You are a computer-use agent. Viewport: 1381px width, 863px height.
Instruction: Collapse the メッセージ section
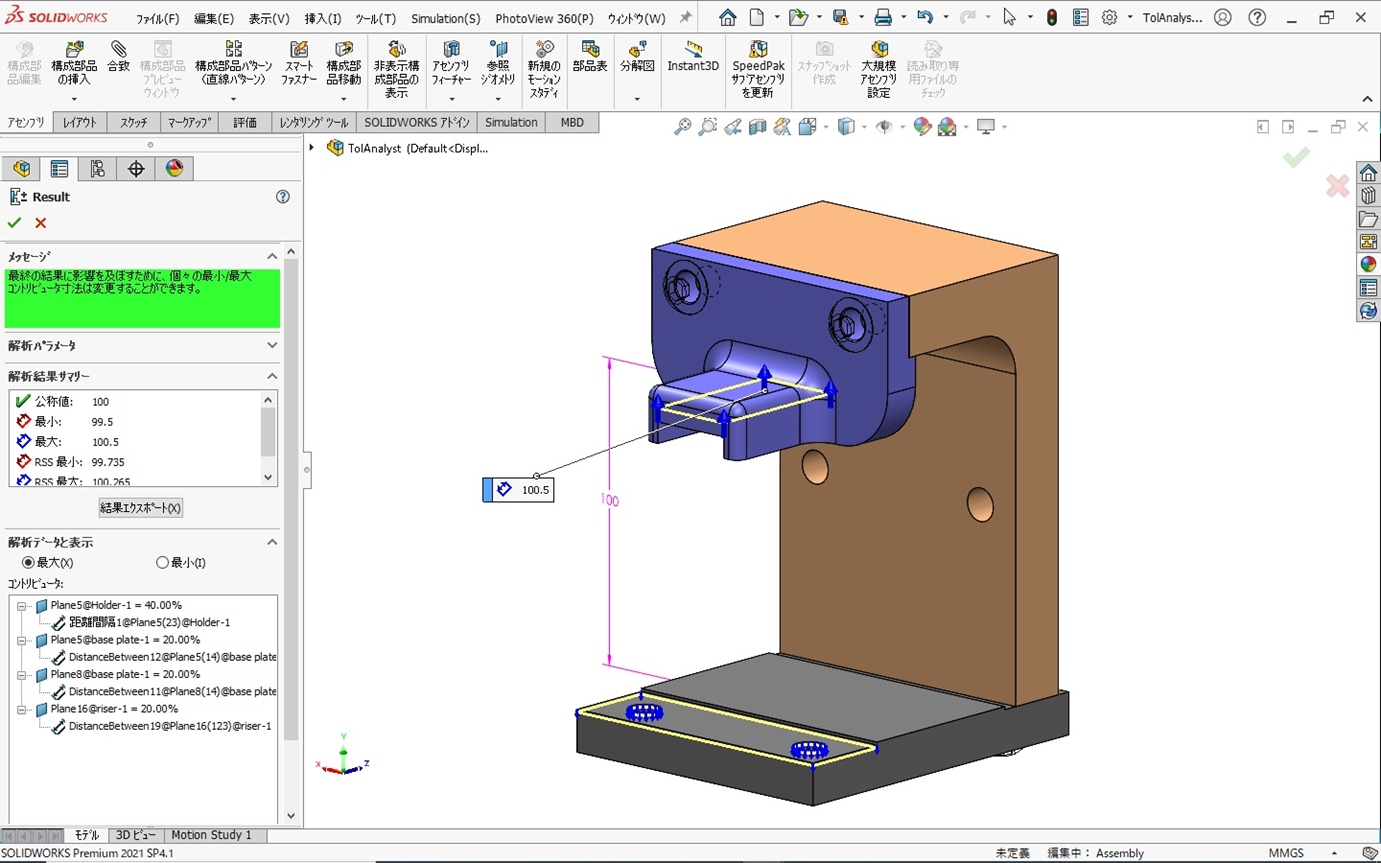coord(272,256)
